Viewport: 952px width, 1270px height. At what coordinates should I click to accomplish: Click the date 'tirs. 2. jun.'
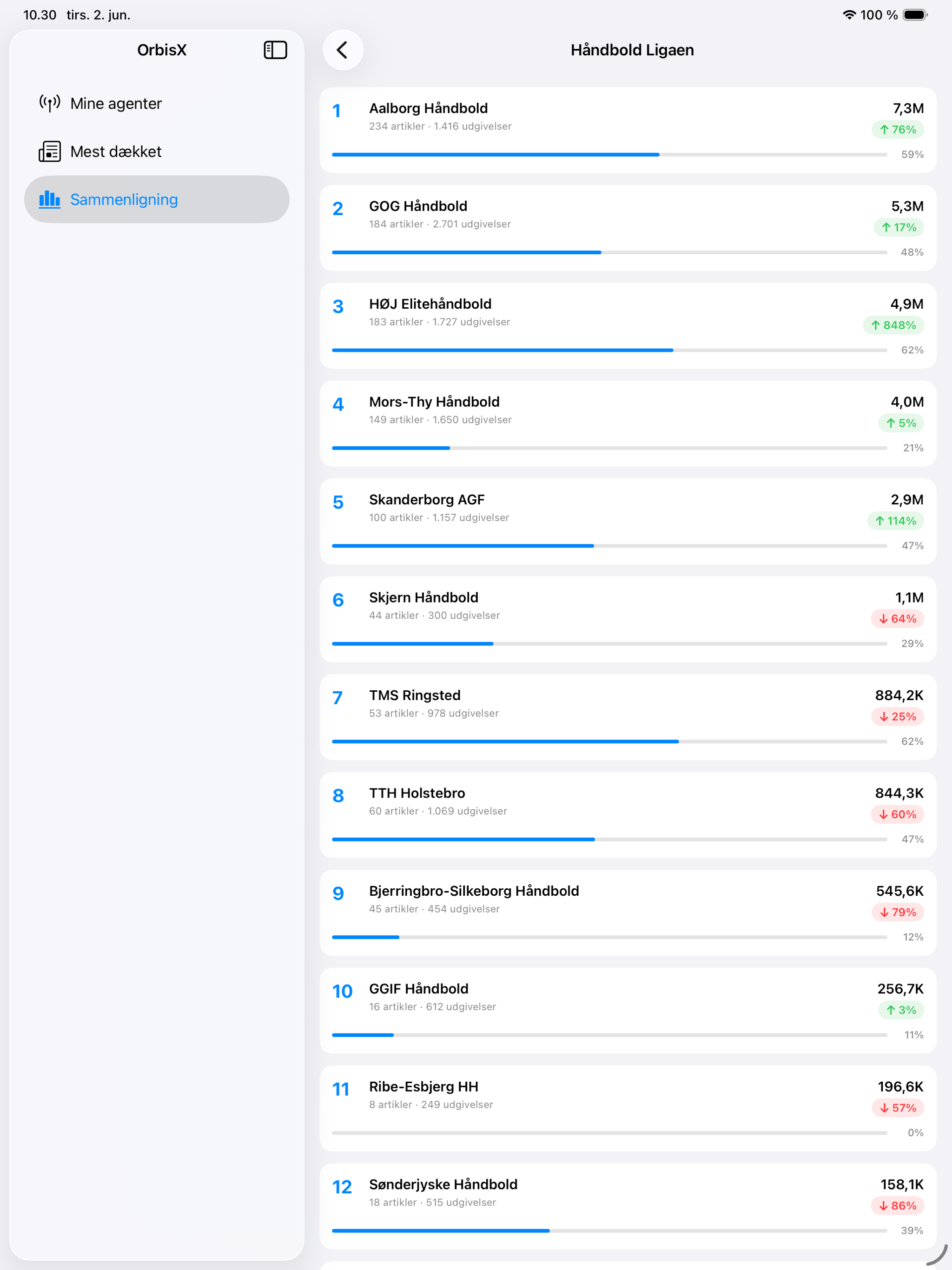coord(99,15)
